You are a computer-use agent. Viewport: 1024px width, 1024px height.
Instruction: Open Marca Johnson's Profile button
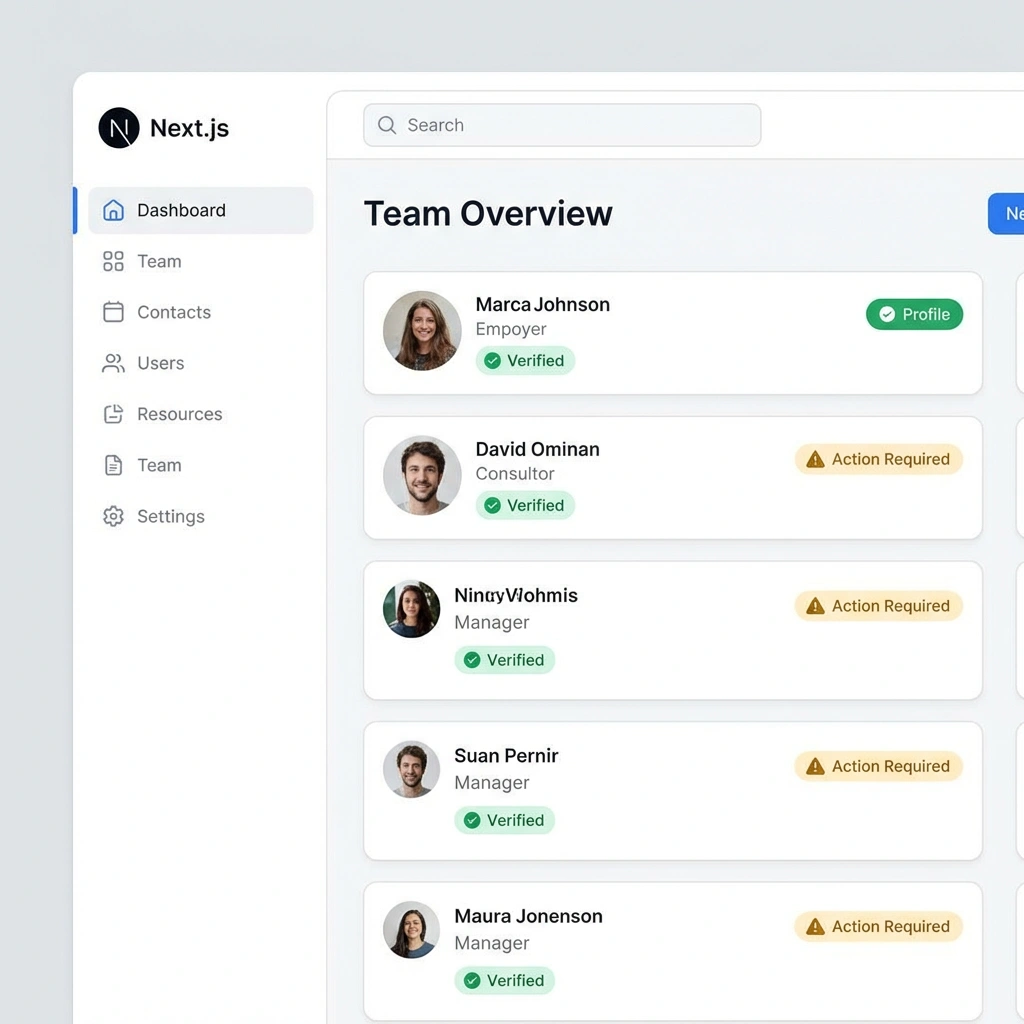click(914, 314)
